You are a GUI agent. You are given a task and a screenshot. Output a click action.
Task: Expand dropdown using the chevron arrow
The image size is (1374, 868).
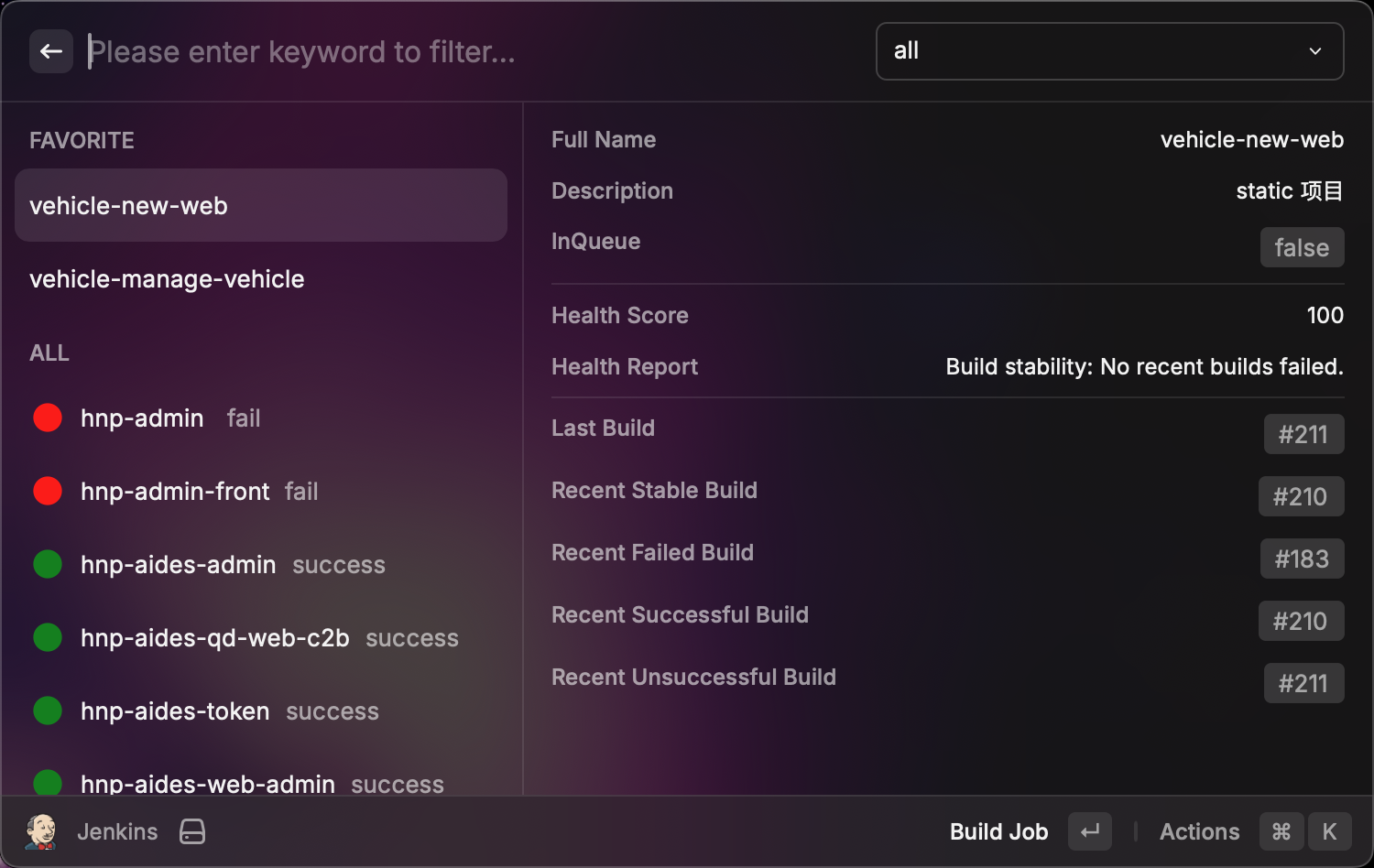(1315, 51)
